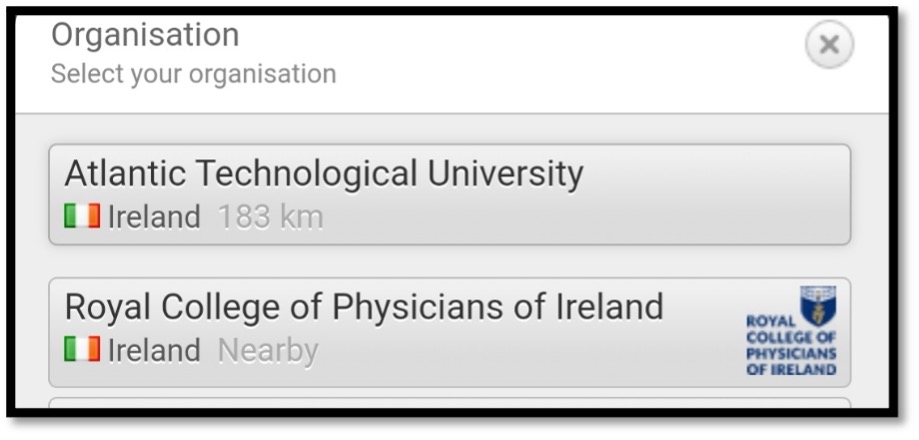Click the shield crest in RCPI logo
919x440 pixels.
click(818, 307)
